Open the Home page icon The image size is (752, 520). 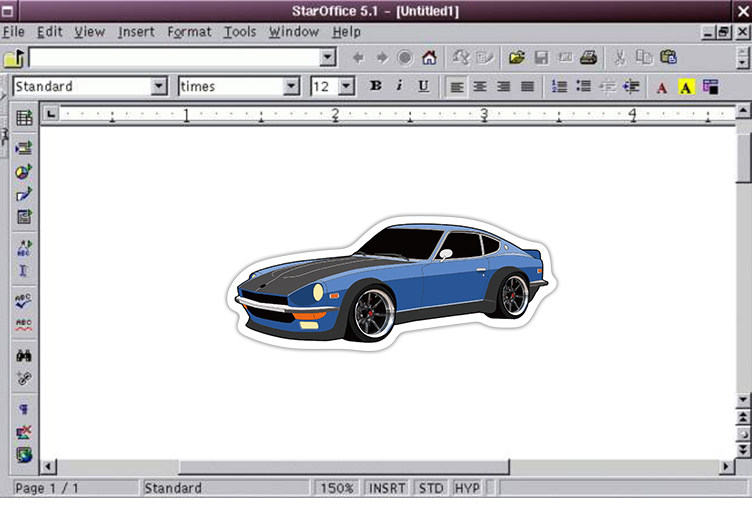[x=429, y=58]
